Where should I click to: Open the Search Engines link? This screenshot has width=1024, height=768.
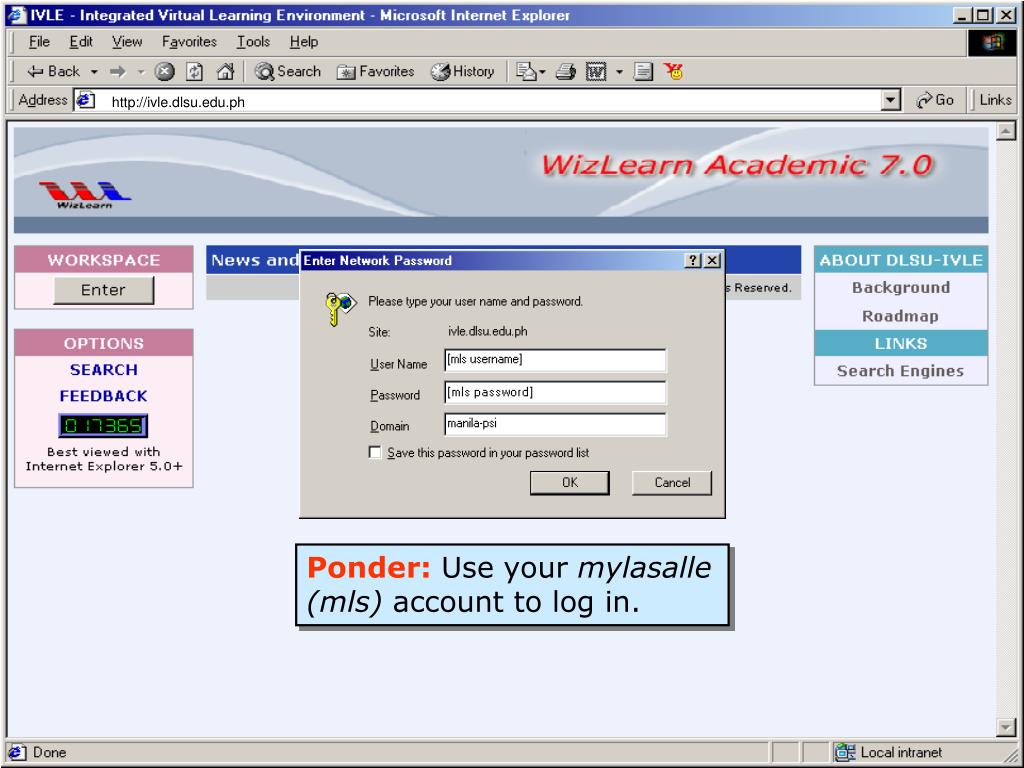pos(901,371)
